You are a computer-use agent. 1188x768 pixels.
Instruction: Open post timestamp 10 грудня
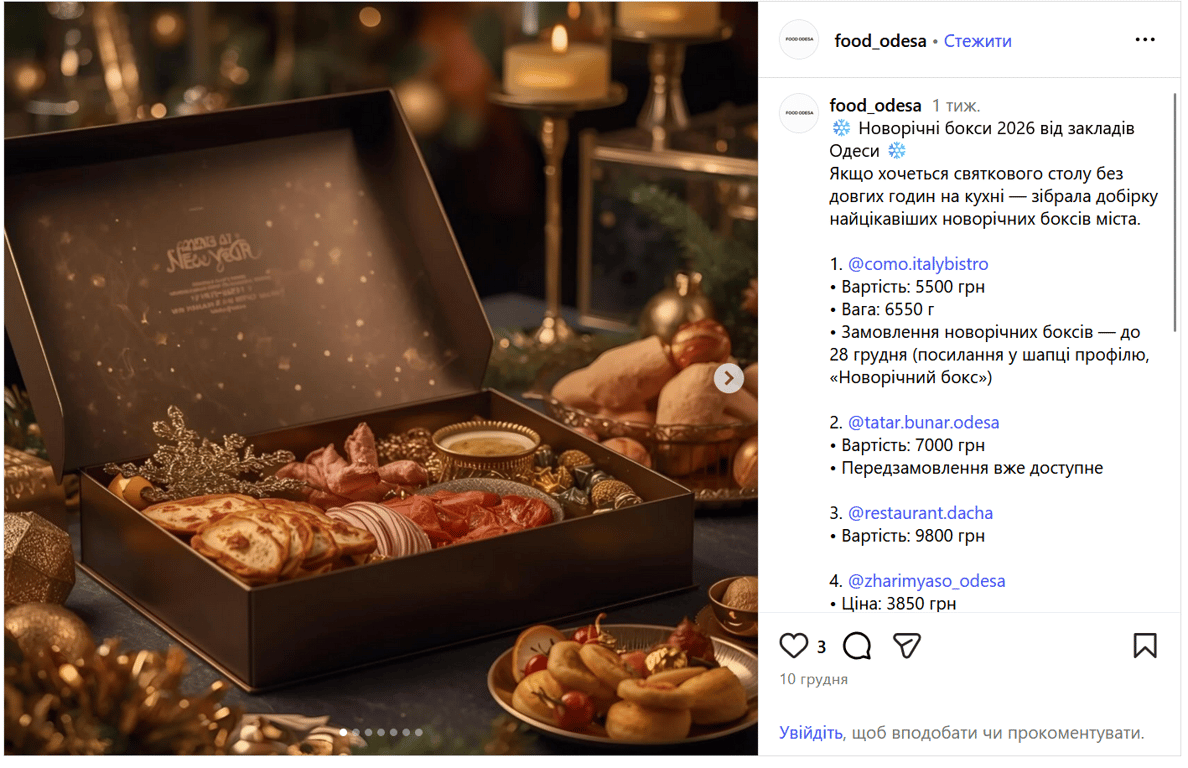[x=813, y=680]
